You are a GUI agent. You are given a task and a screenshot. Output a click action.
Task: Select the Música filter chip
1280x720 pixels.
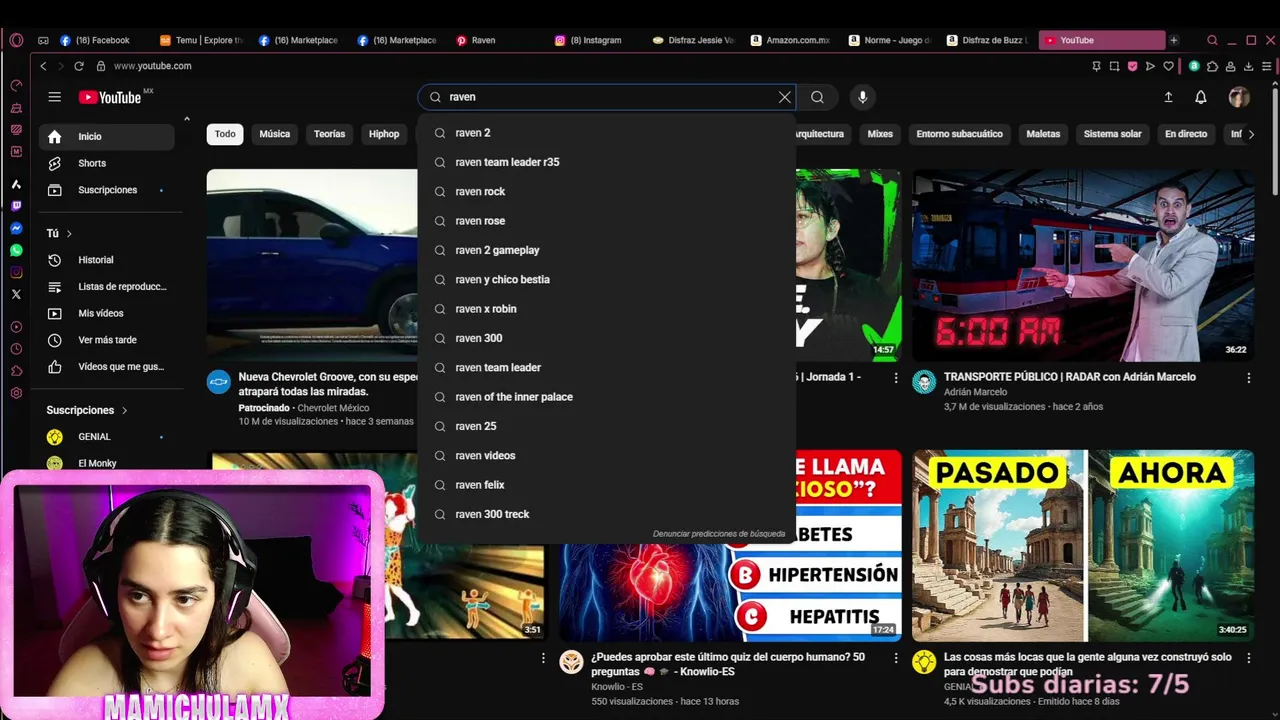tap(275, 134)
